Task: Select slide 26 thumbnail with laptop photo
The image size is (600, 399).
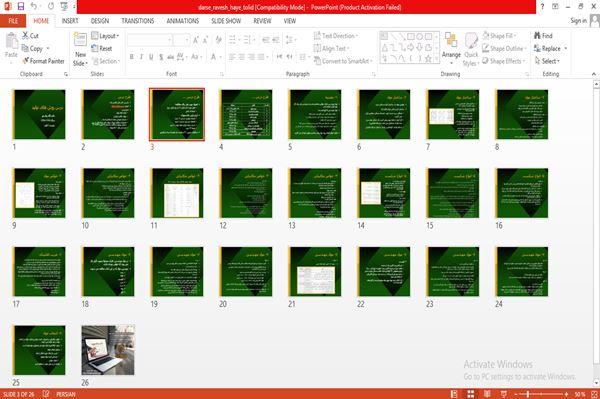Action: click(x=108, y=350)
